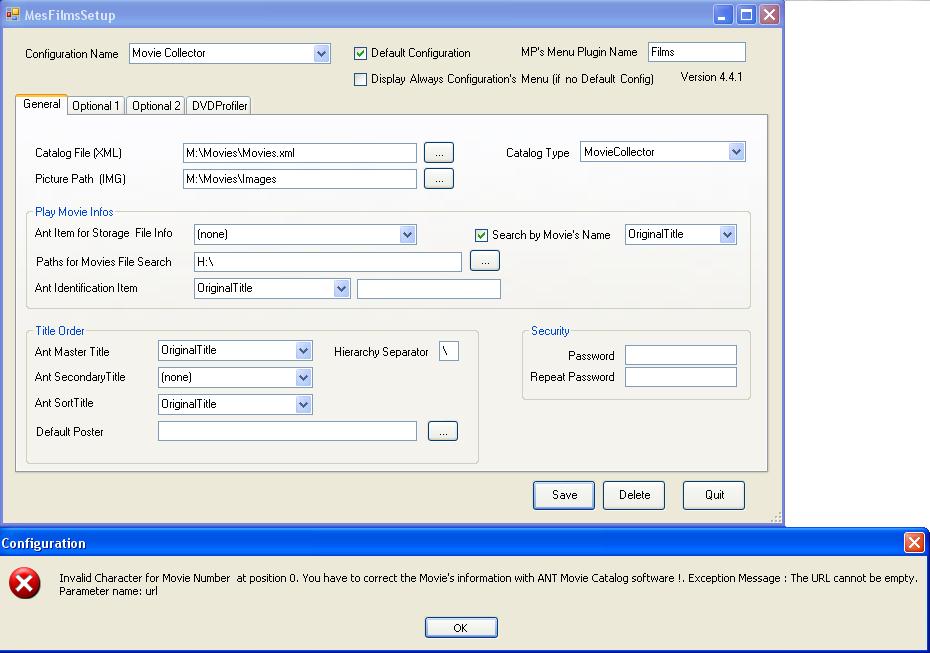Image resolution: width=930 pixels, height=653 pixels.
Task: Switch to the Optional 1 tab
Action: 96,106
